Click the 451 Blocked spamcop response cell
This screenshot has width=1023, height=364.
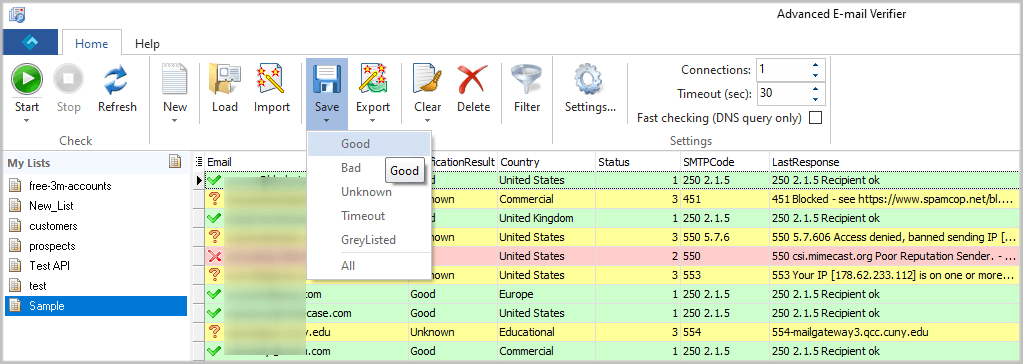(x=895, y=199)
